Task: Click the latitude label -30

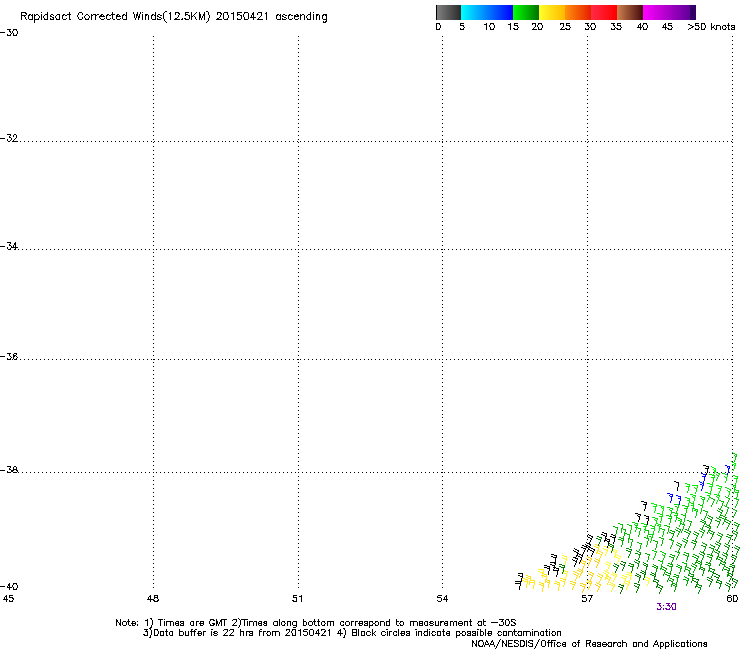Action: [x=9, y=33]
